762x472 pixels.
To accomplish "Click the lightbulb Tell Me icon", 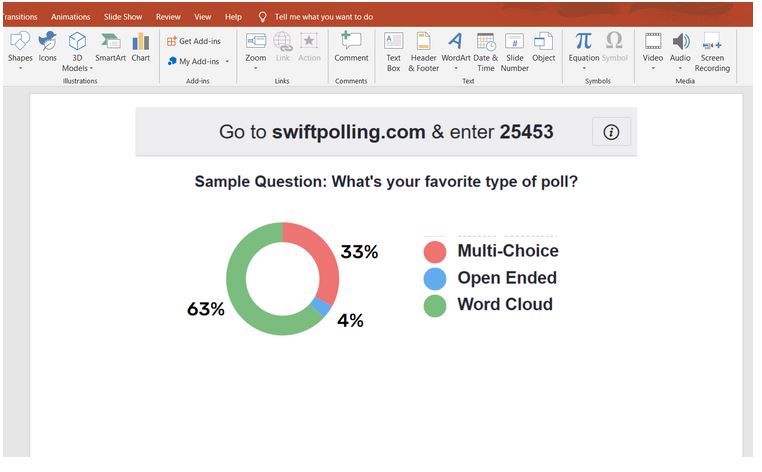I will (262, 17).
